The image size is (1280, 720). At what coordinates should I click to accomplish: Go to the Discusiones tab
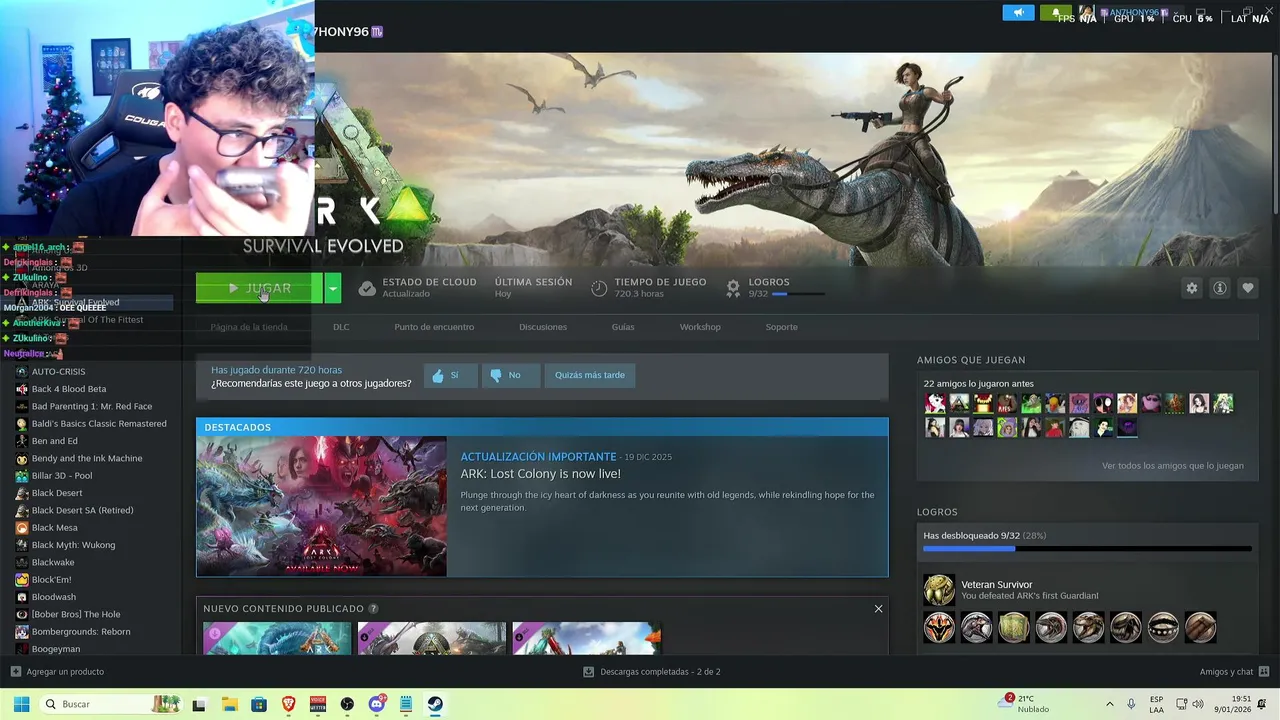point(543,327)
